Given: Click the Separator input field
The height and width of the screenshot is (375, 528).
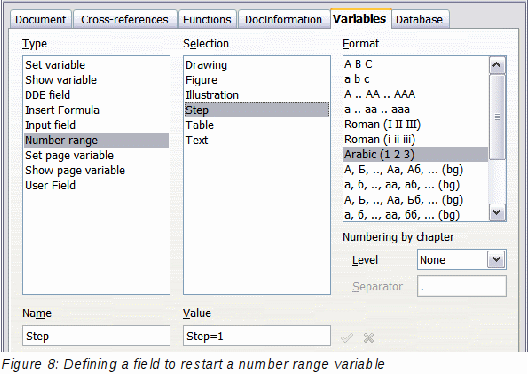Looking at the screenshot, I should [462, 286].
